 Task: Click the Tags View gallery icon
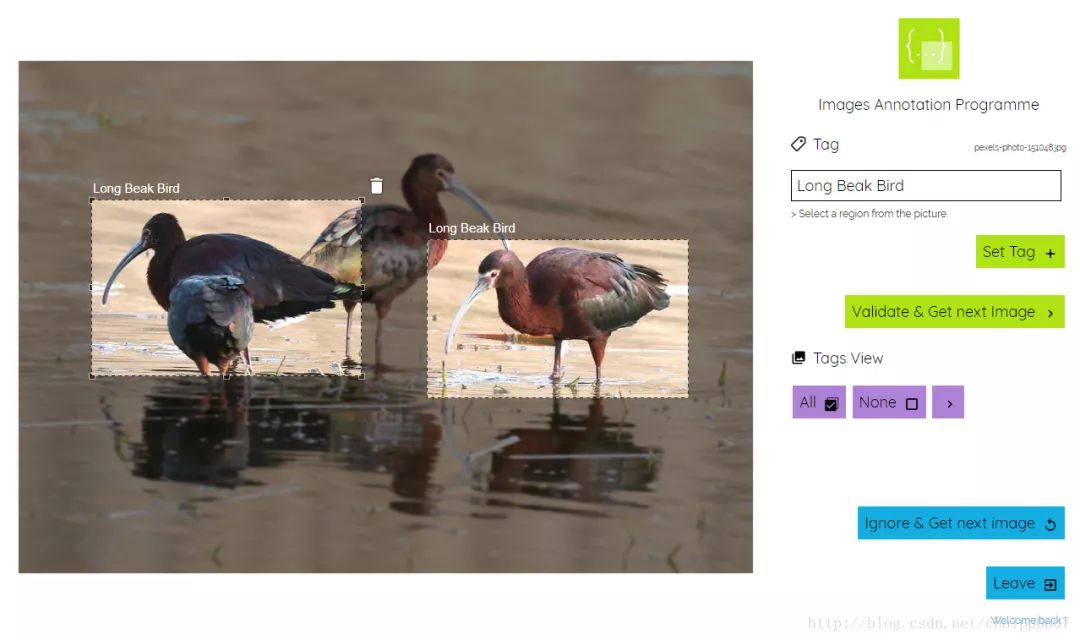798,358
